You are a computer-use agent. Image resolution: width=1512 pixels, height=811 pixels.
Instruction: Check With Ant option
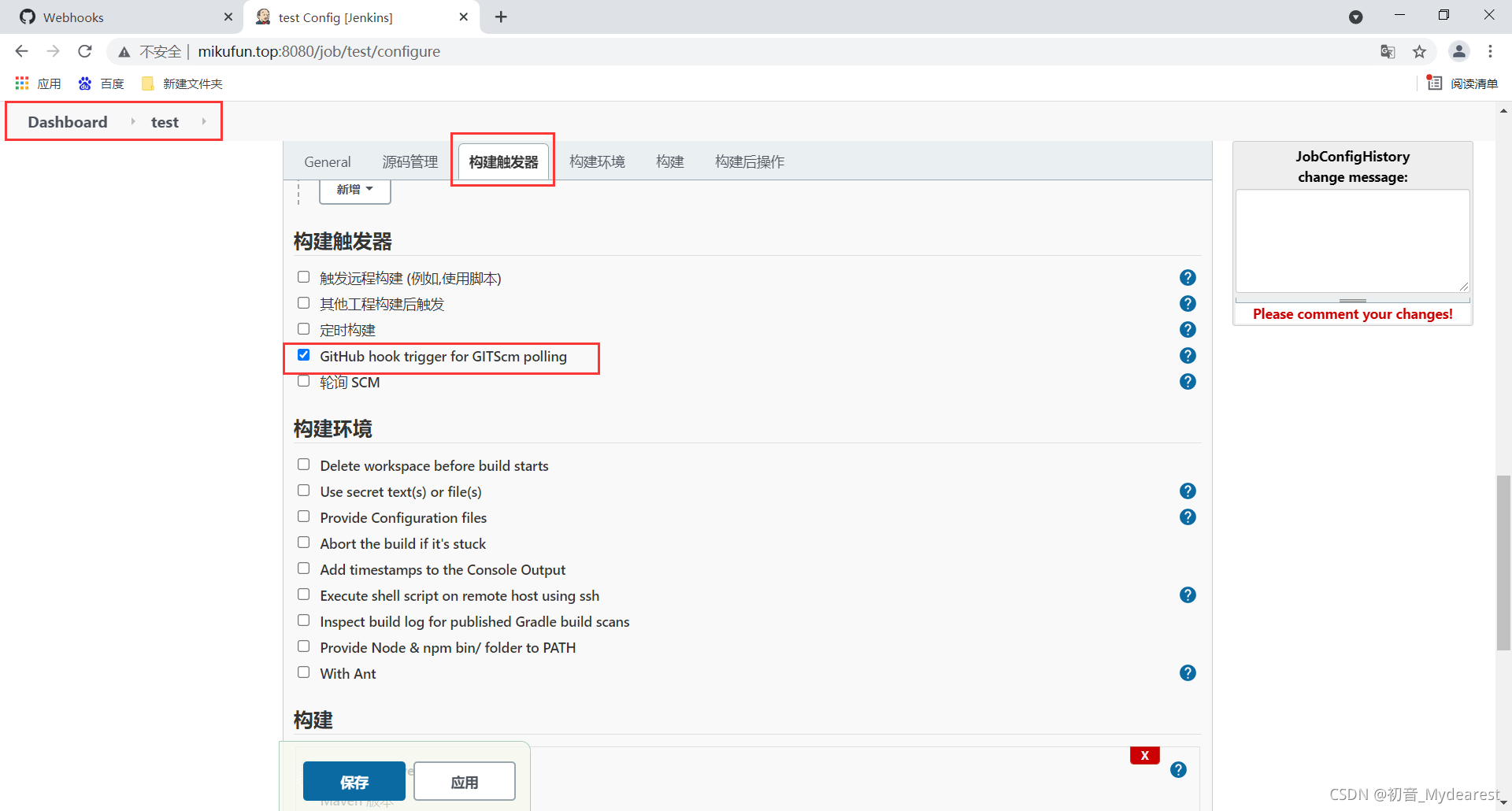click(x=303, y=672)
